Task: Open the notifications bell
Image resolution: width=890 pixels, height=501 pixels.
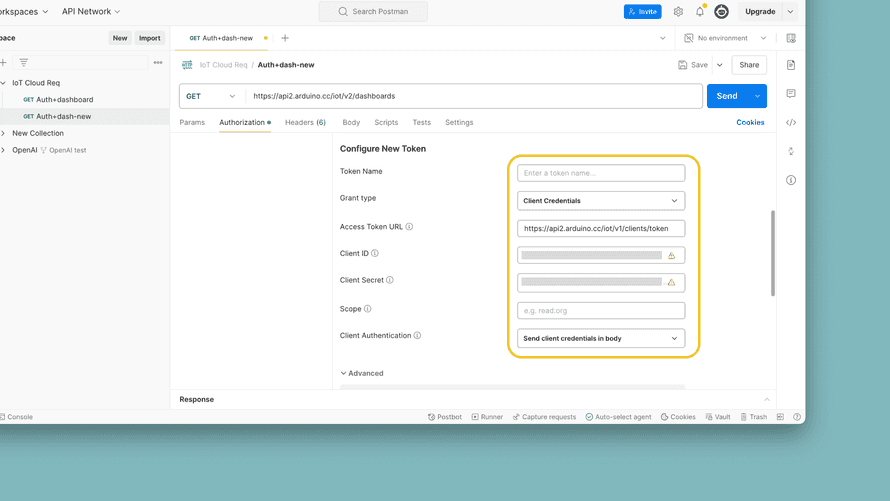Action: [x=700, y=12]
